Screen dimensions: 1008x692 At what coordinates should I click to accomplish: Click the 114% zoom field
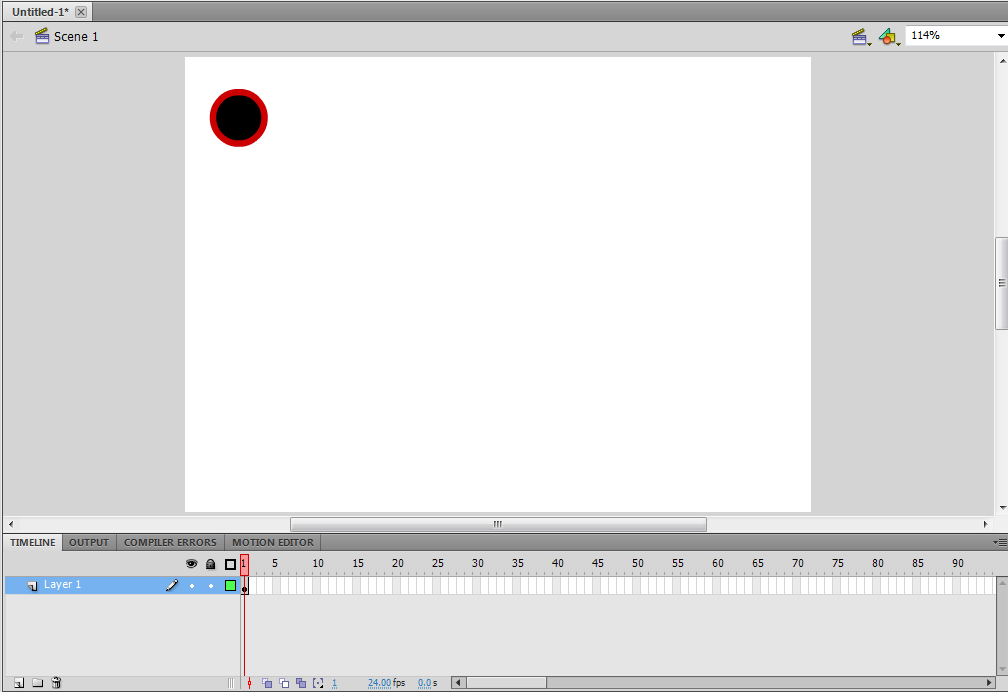click(950, 35)
